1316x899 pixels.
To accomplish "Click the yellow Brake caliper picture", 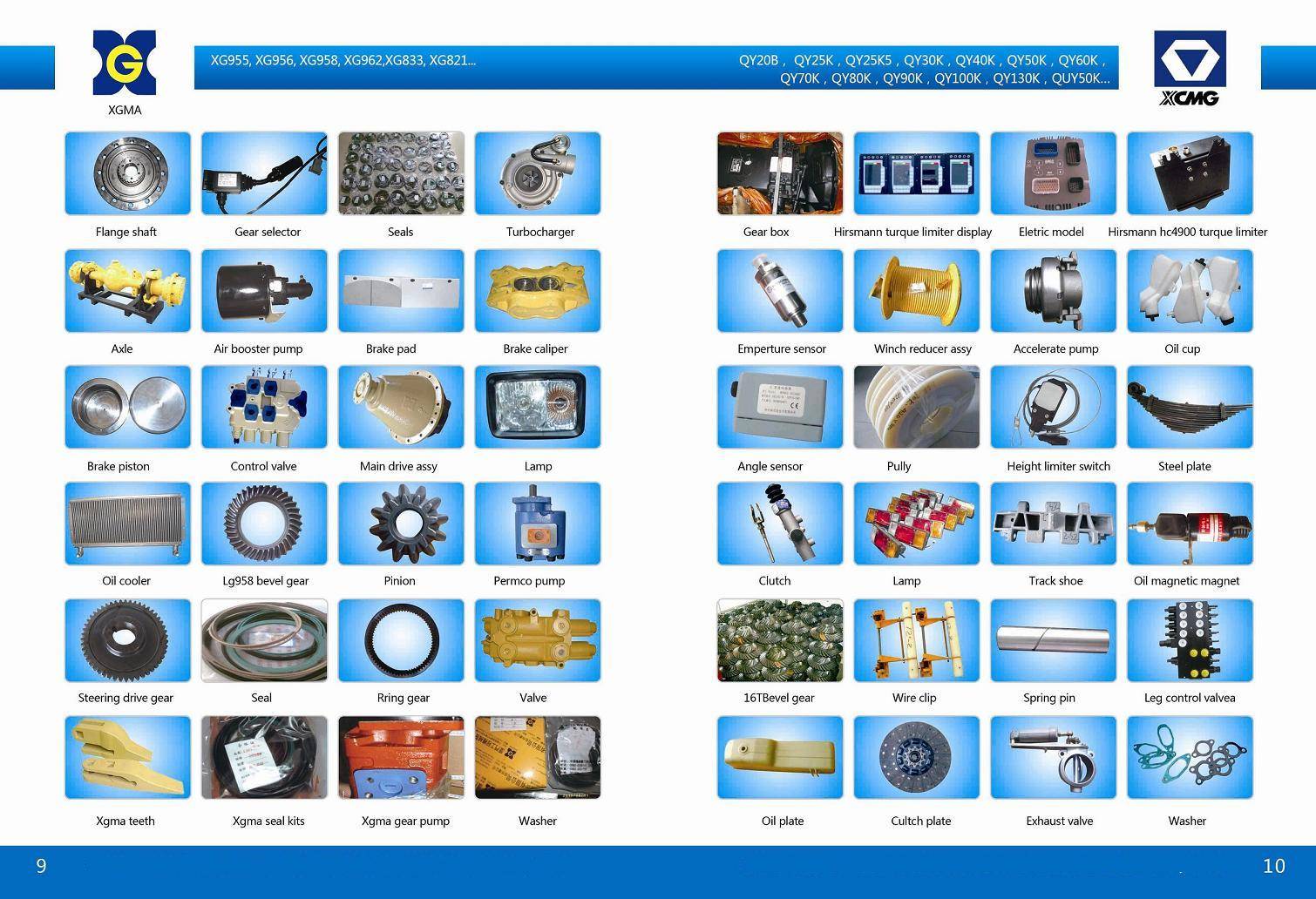I will click(x=537, y=290).
